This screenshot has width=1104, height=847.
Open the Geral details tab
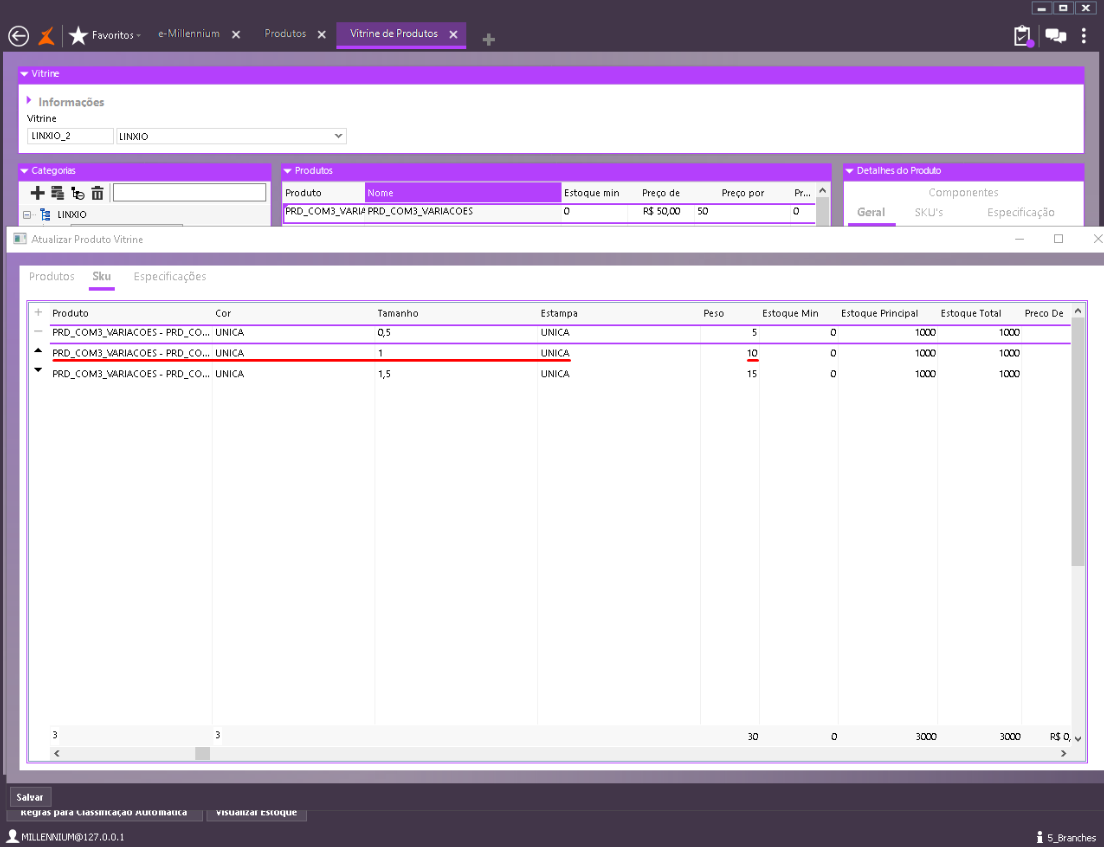point(871,213)
